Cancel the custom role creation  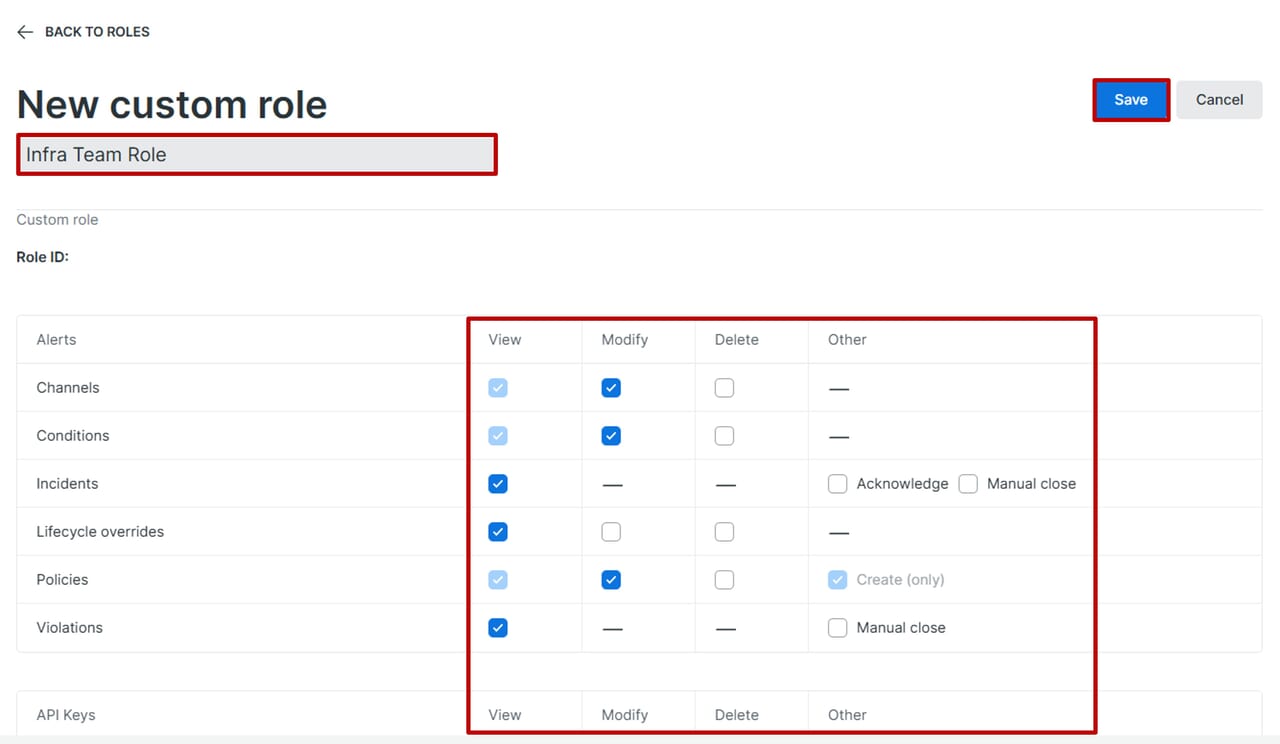pyautogui.click(x=1219, y=100)
